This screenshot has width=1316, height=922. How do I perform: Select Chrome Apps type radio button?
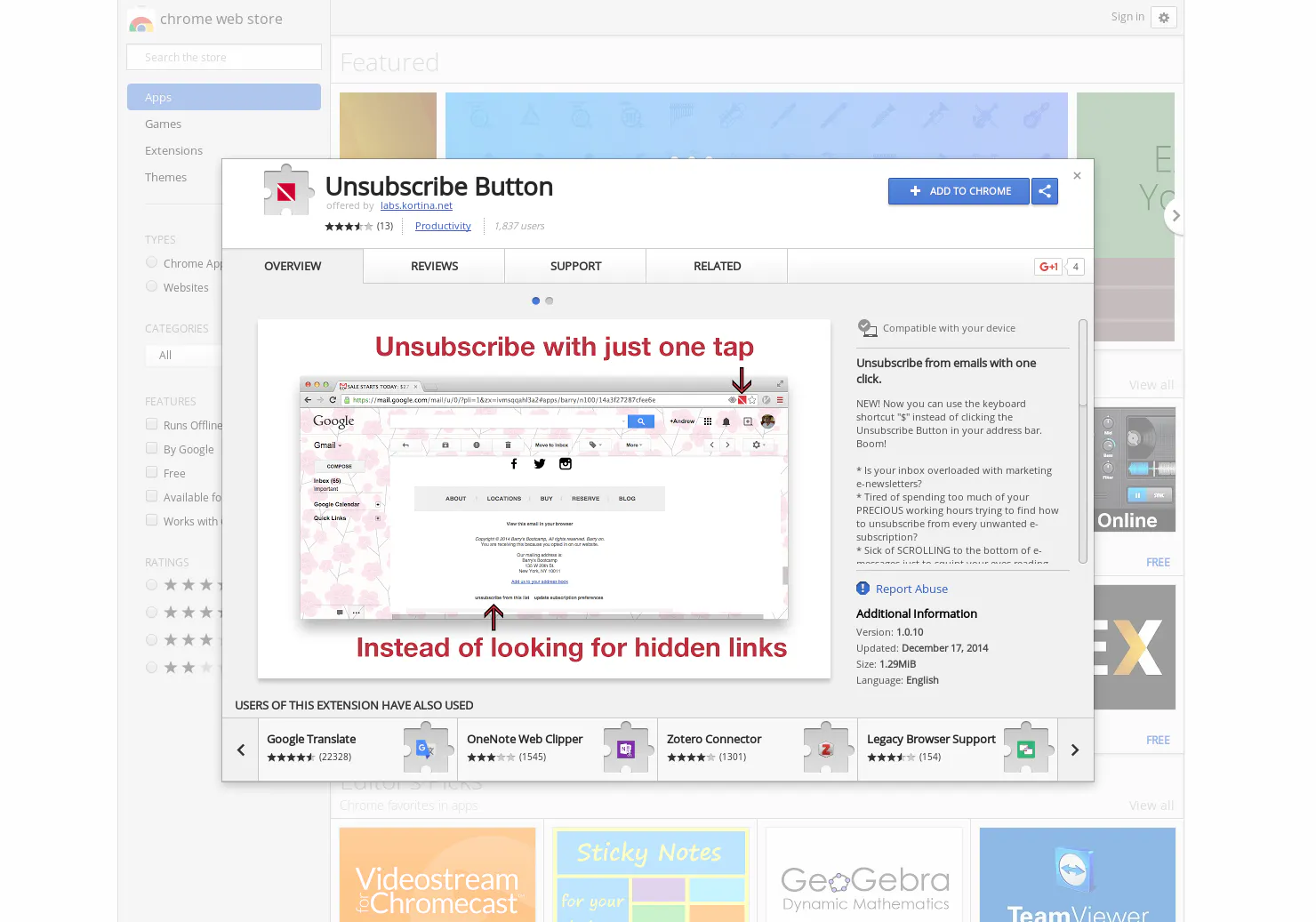(152, 263)
